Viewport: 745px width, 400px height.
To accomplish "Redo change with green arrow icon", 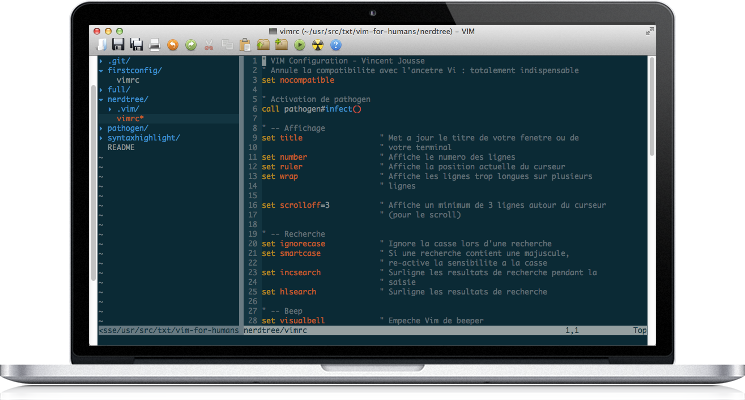I will [191, 45].
